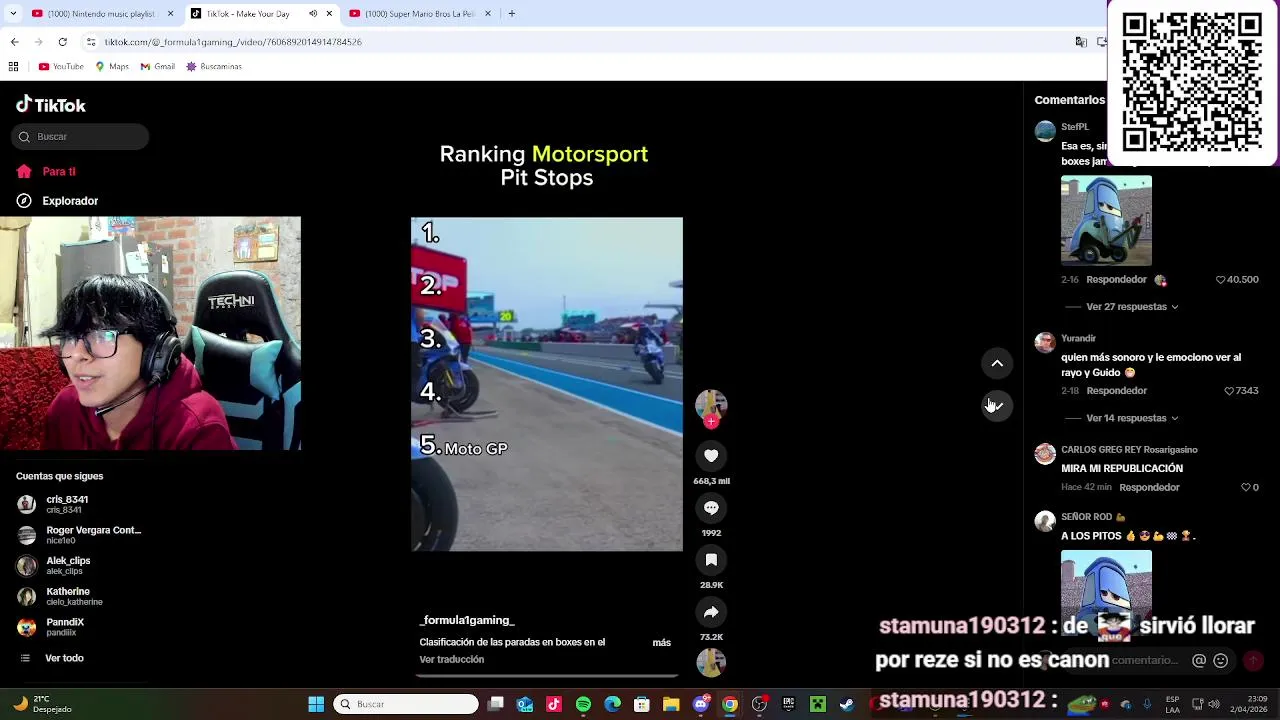Open the Explorador section
1280x720 pixels.
click(x=57, y=201)
